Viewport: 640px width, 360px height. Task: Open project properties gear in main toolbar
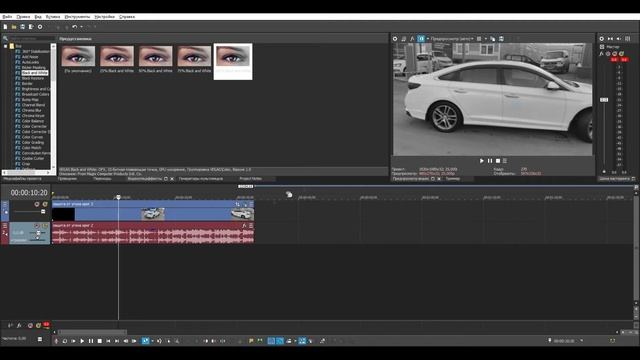coord(40,27)
